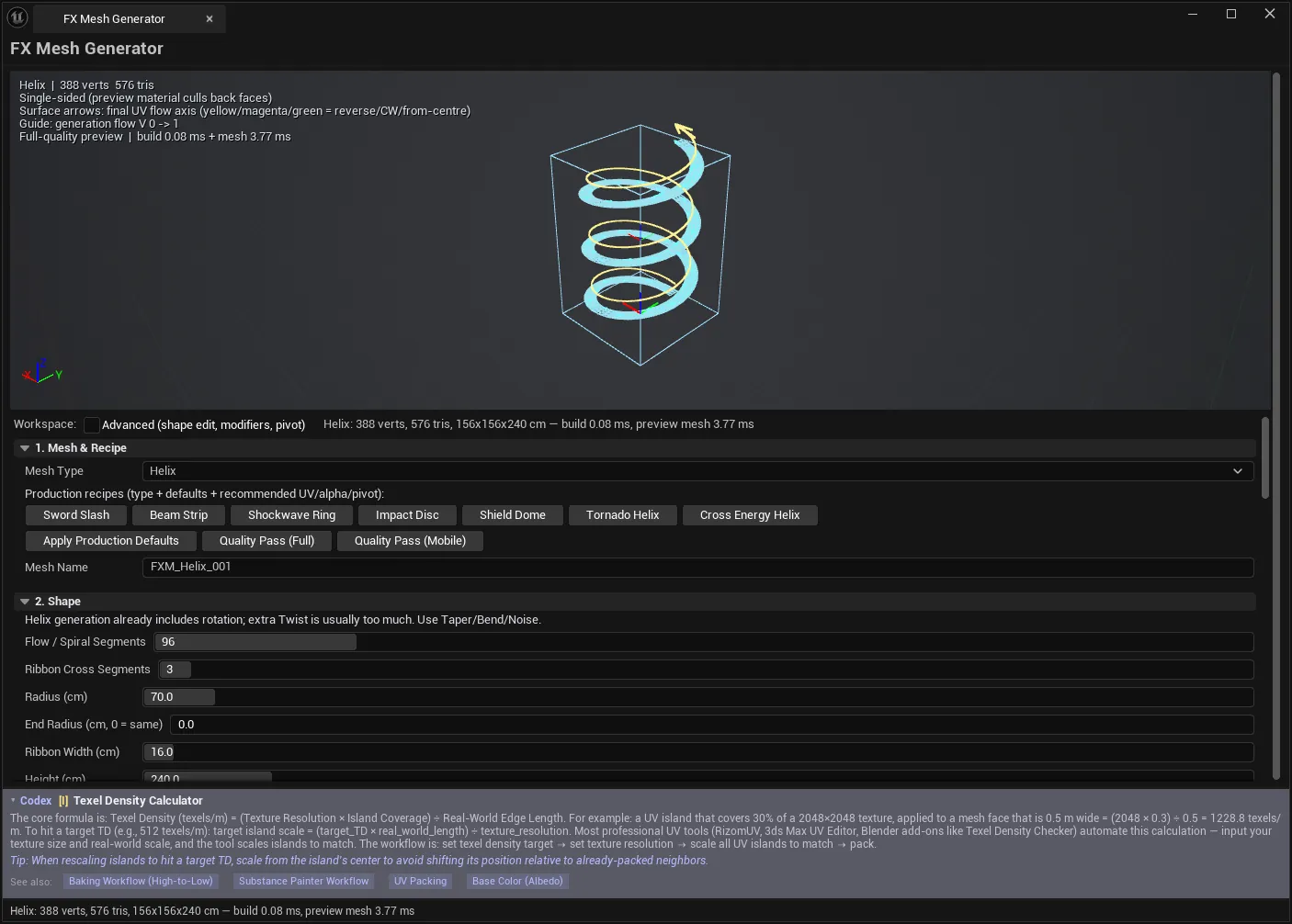Screen dimensions: 1292x924
Task: Collapse the 2. Shape section
Action: point(25,602)
